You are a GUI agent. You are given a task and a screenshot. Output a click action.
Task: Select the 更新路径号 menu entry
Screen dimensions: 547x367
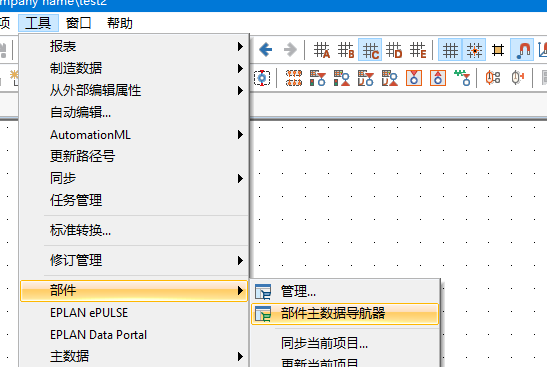[x=134, y=156]
